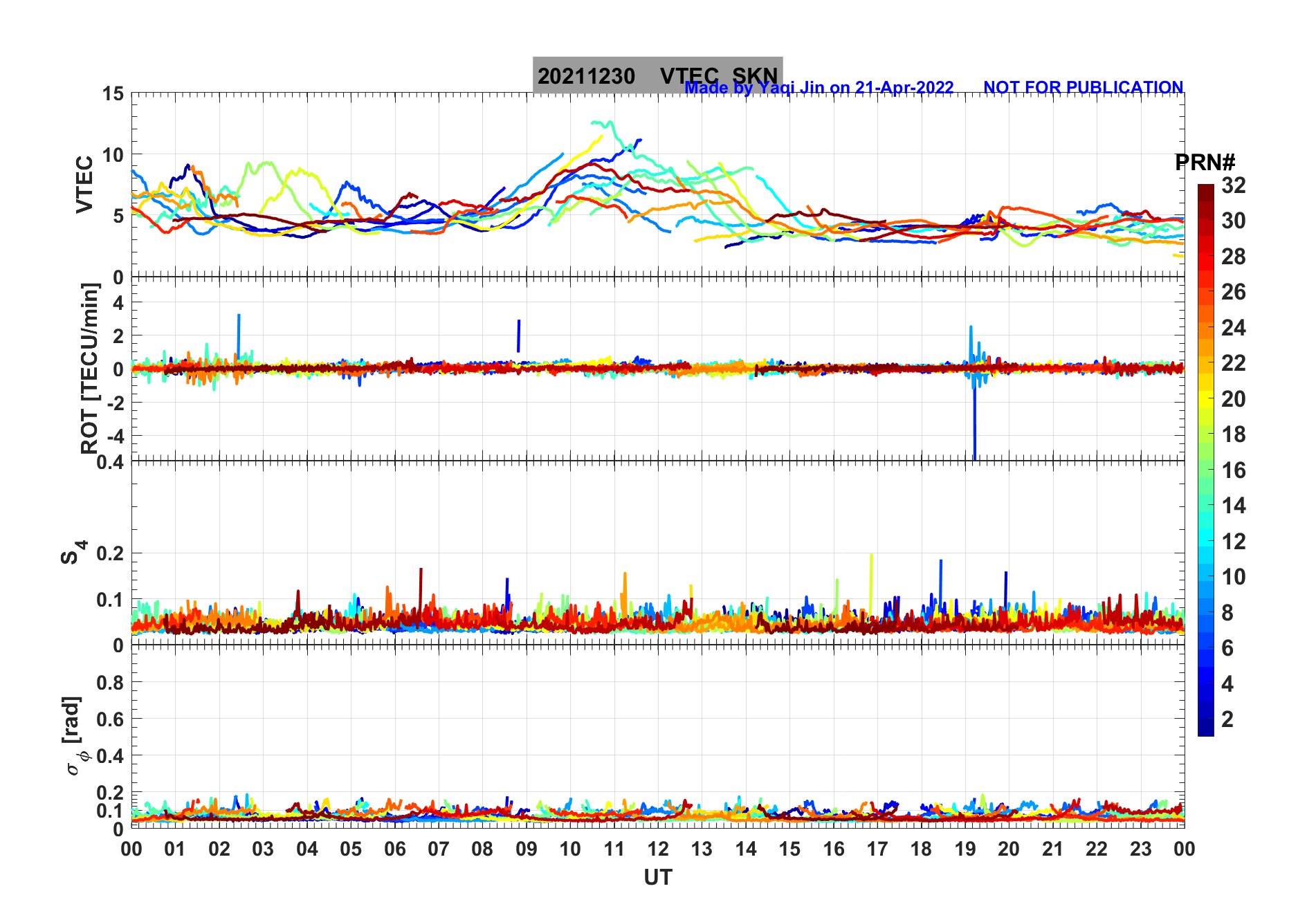Image resolution: width=1316 pixels, height=920 pixels.
Task: Click x-axis hour label 03
Action: (x=263, y=849)
